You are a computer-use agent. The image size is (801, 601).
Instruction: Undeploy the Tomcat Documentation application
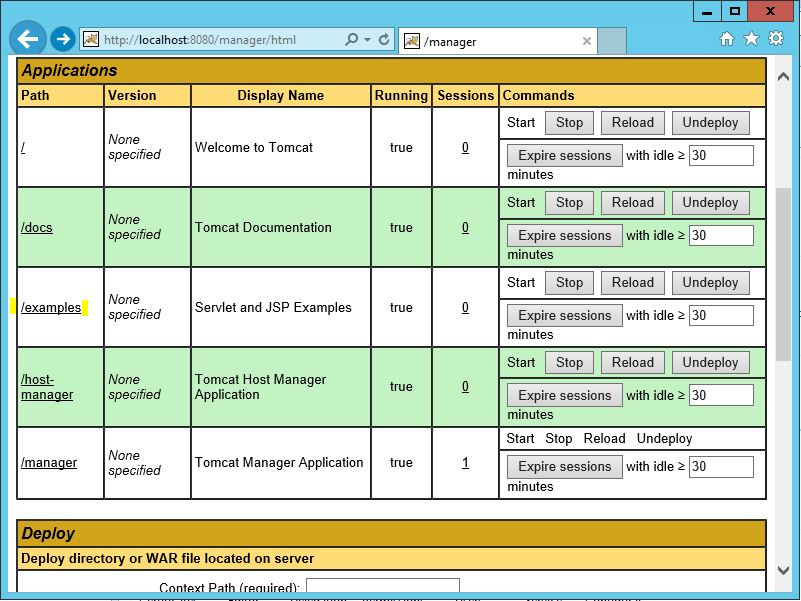[710, 203]
